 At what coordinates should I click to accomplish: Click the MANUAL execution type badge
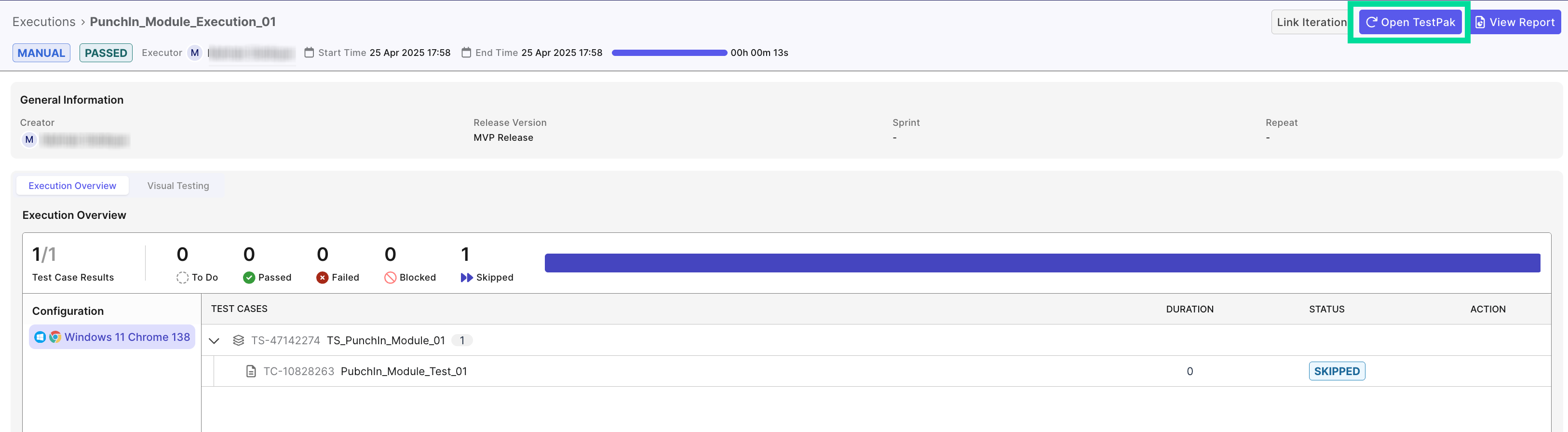(41, 53)
